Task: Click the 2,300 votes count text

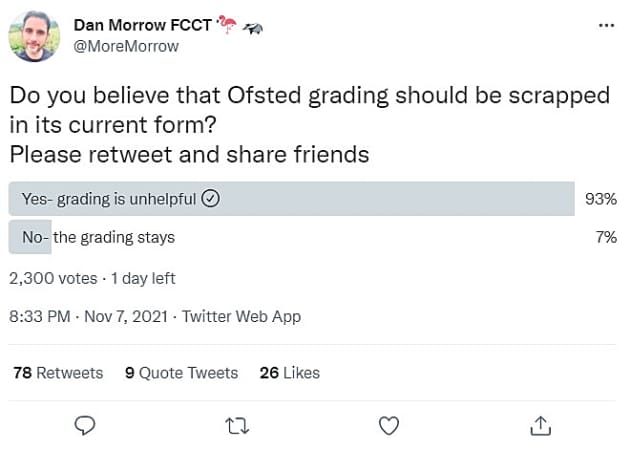Action: click(52, 278)
